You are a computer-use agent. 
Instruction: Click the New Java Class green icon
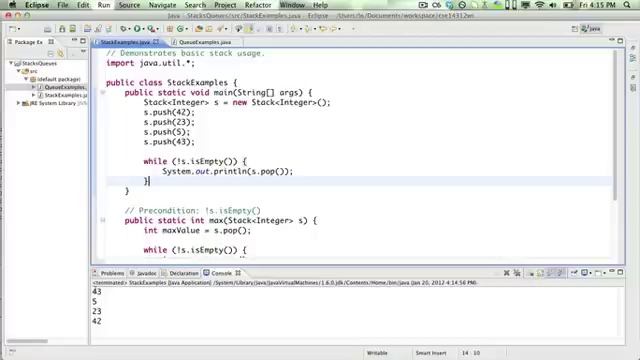[180, 29]
